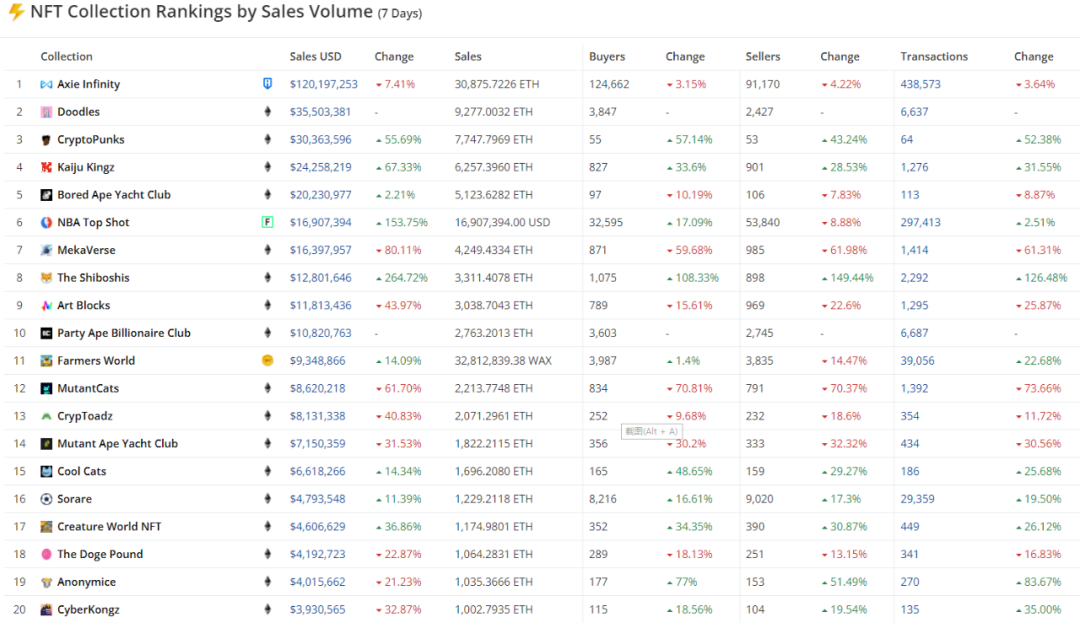Open the Kaiju Kingz collection link
The height and width of the screenshot is (623, 1080).
click(85, 167)
